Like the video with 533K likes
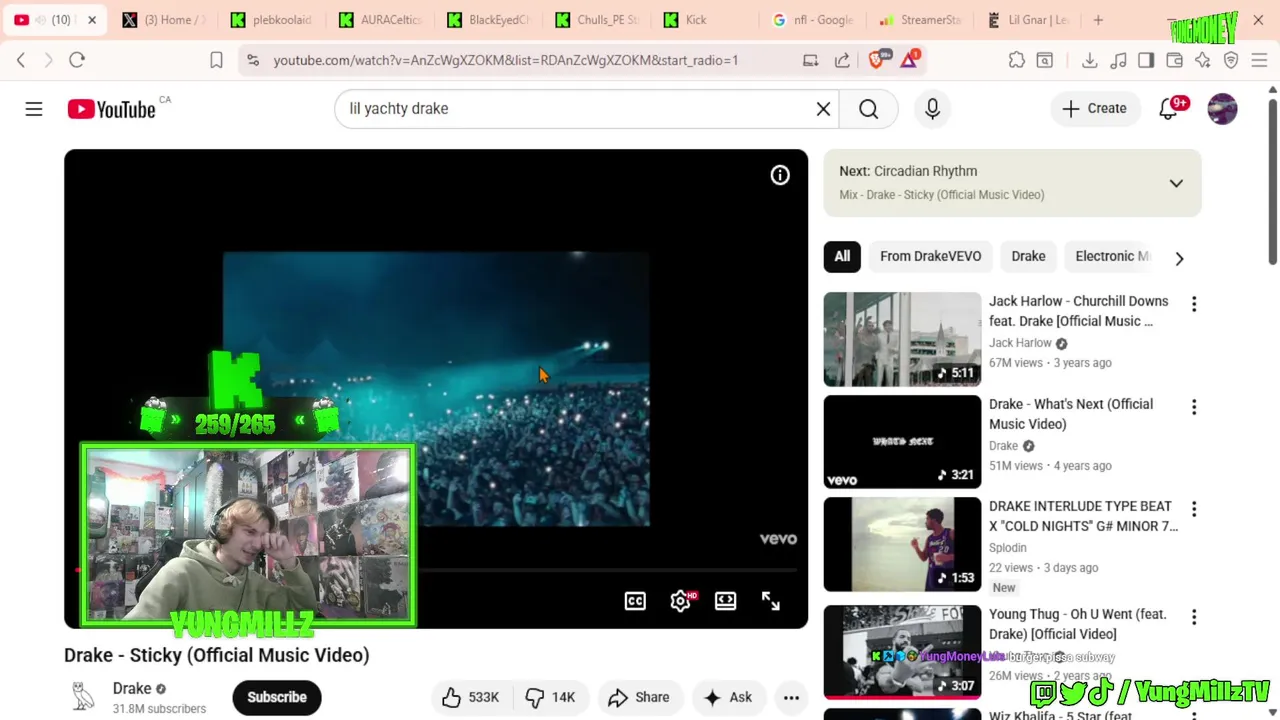This screenshot has height=720, width=1280. point(470,697)
